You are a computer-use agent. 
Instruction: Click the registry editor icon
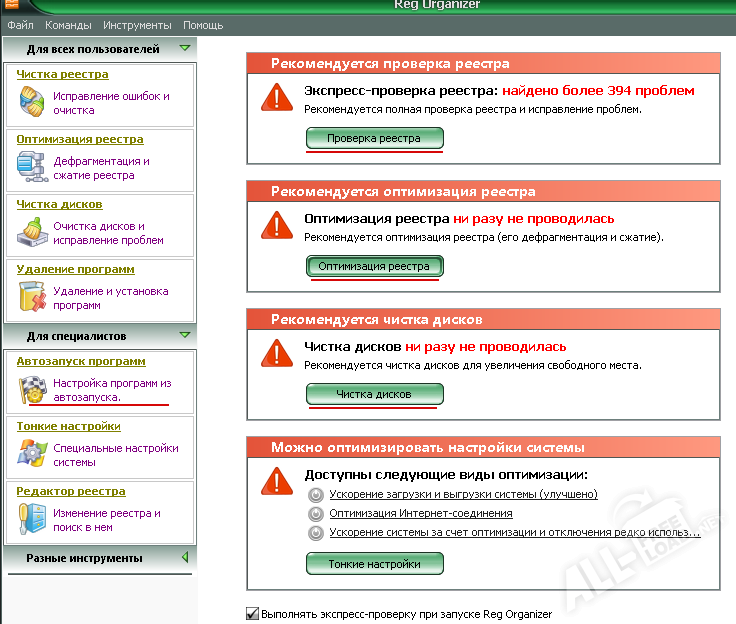tap(32, 520)
